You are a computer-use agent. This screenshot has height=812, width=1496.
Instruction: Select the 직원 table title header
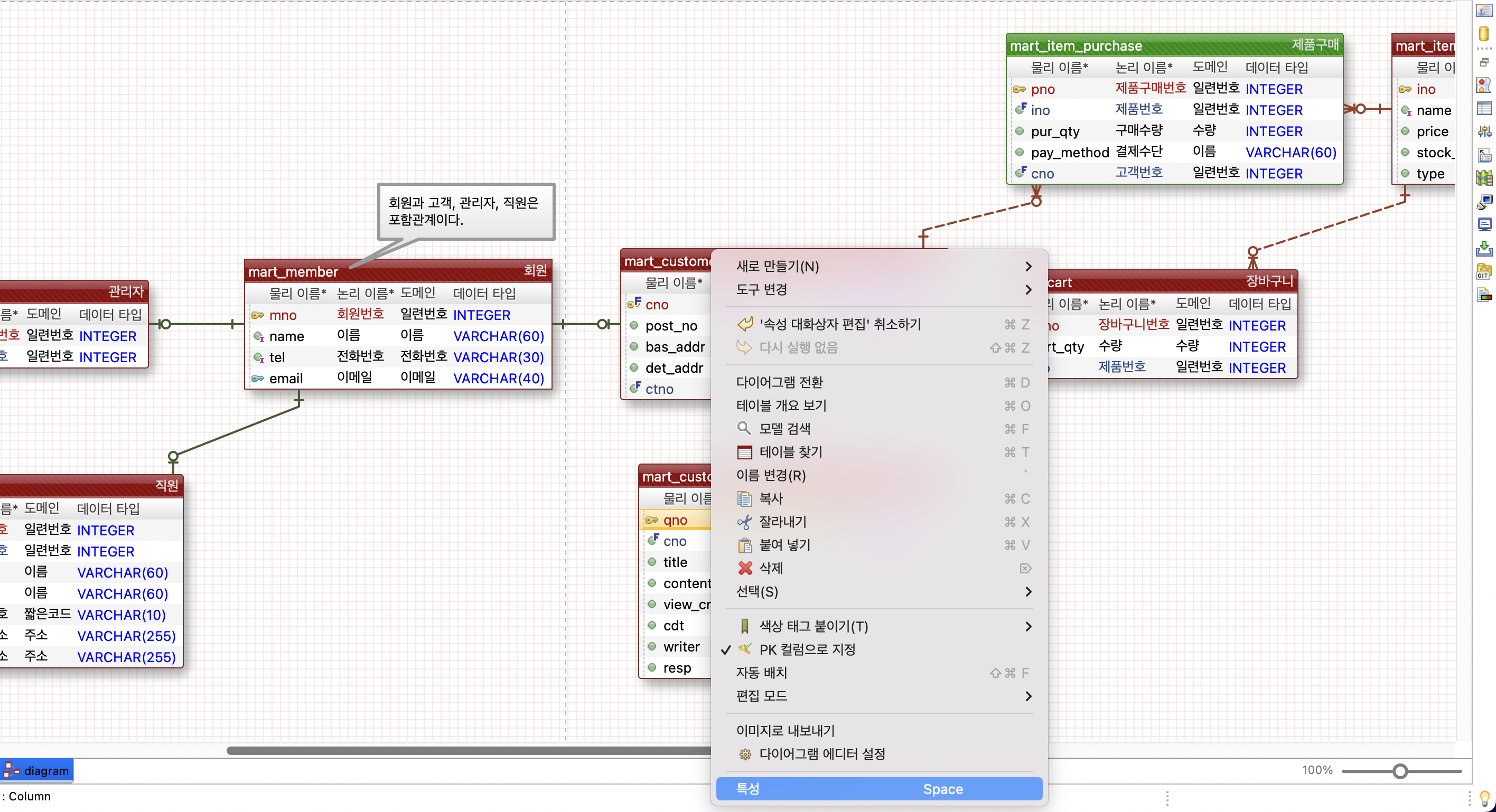(x=91, y=486)
